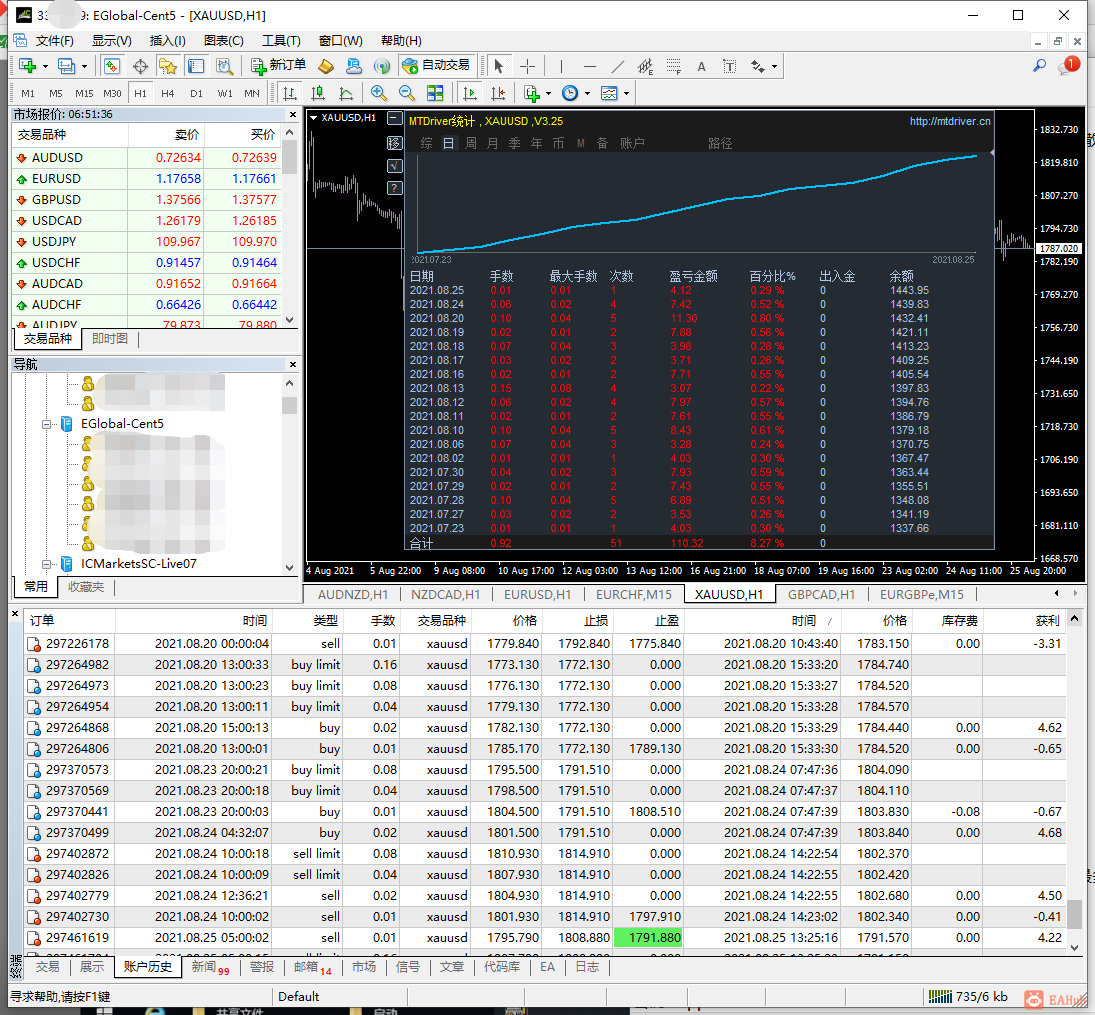Tile chart windows icon
1095x1015 pixels.
coord(435,93)
